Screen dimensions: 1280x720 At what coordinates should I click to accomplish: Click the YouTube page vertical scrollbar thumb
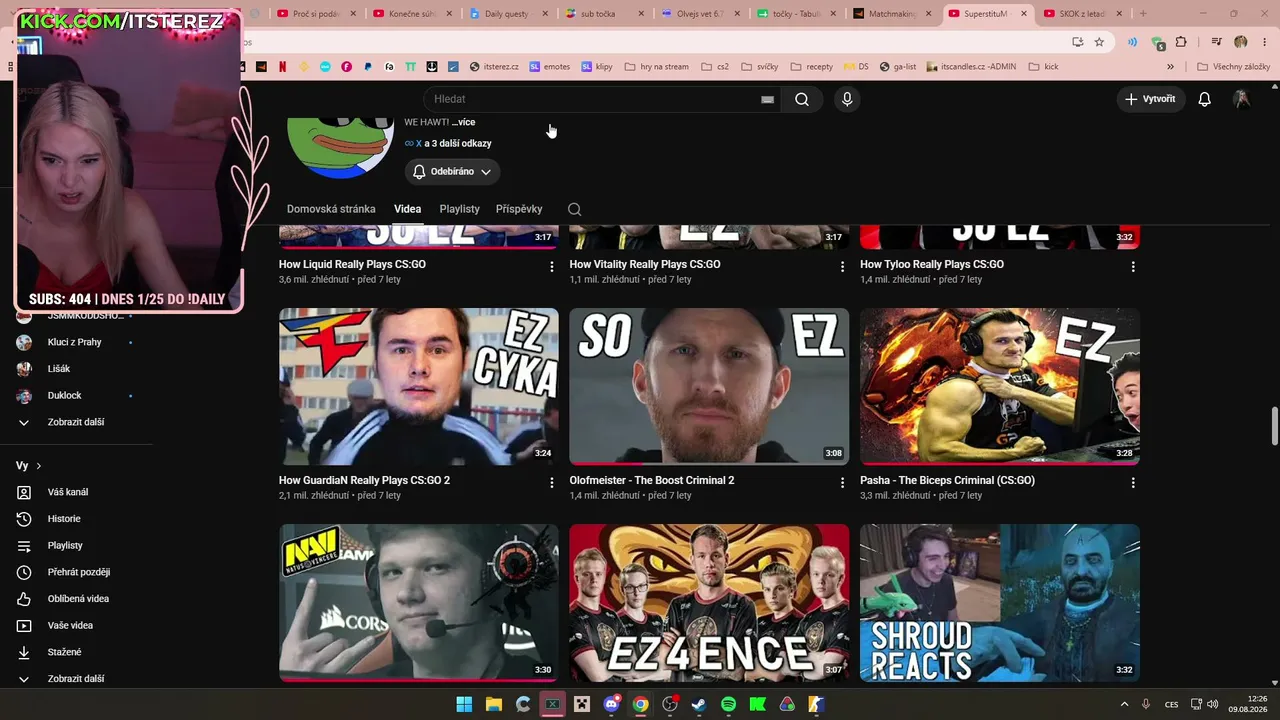pos(1275,426)
